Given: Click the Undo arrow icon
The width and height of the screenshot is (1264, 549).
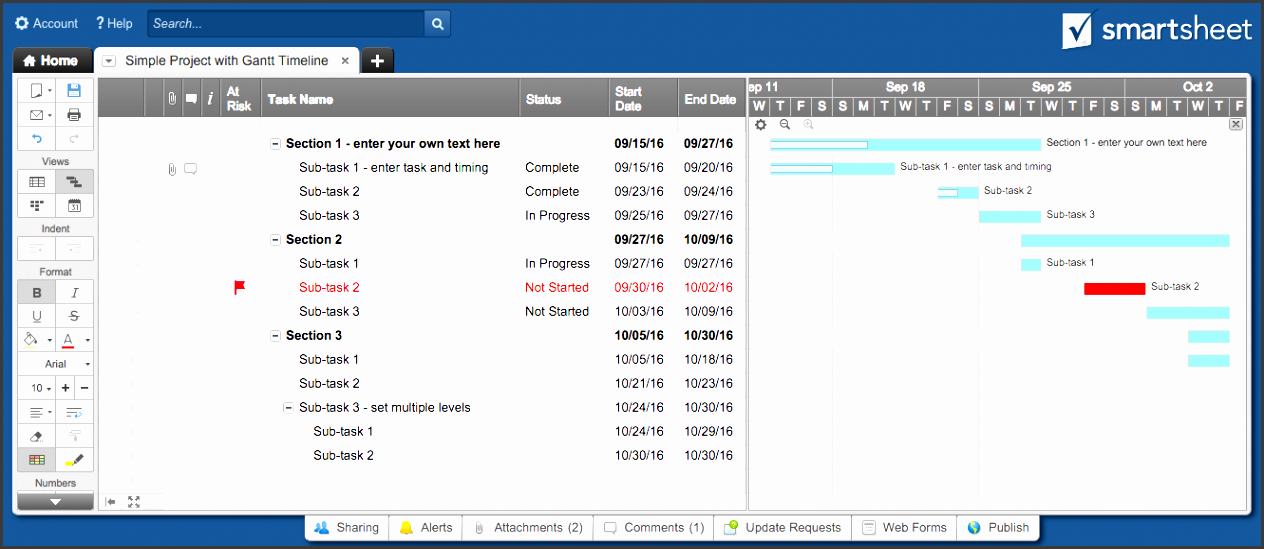Looking at the screenshot, I should 37,139.
